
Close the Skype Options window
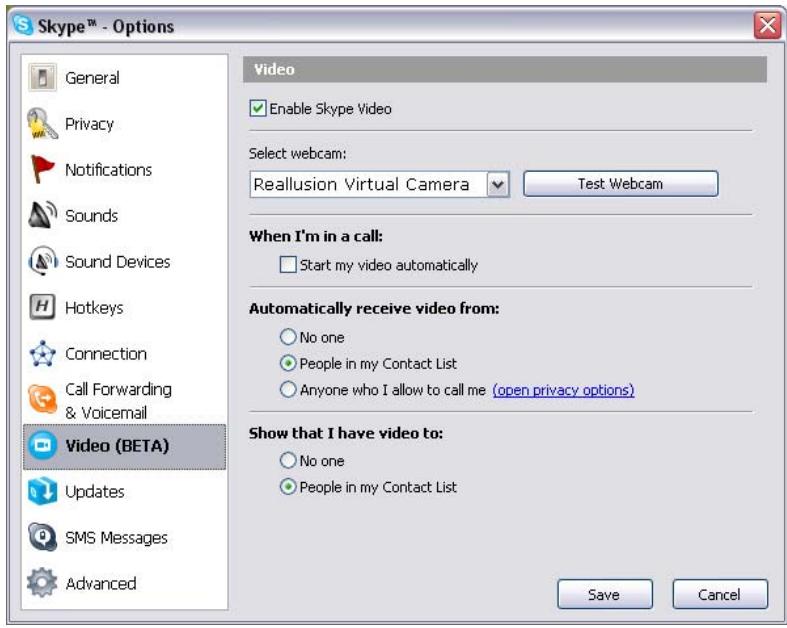tap(767, 25)
